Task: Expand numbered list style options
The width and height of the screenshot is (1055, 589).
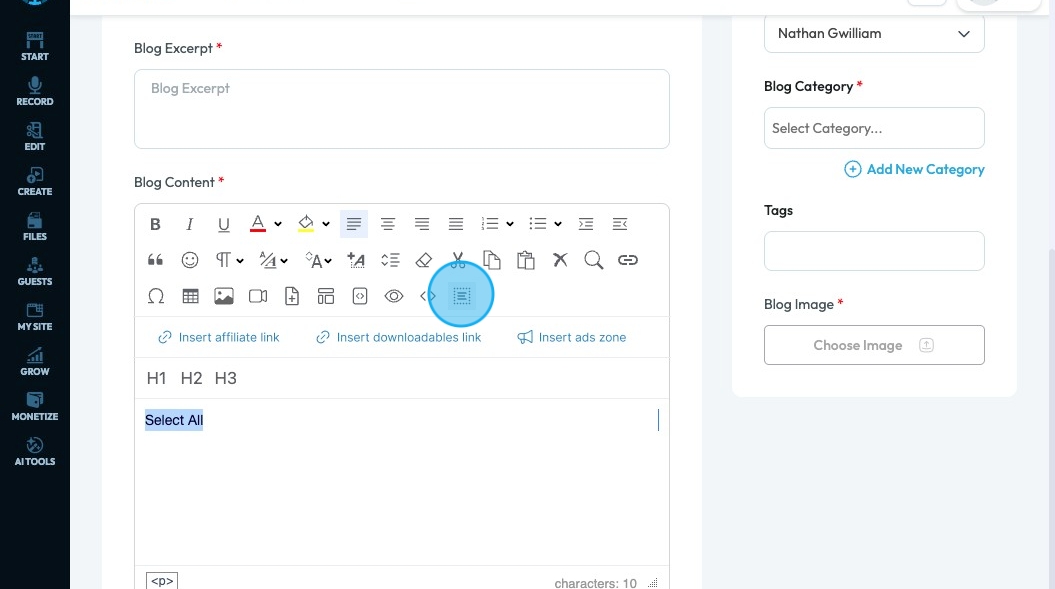Action: tap(510, 224)
